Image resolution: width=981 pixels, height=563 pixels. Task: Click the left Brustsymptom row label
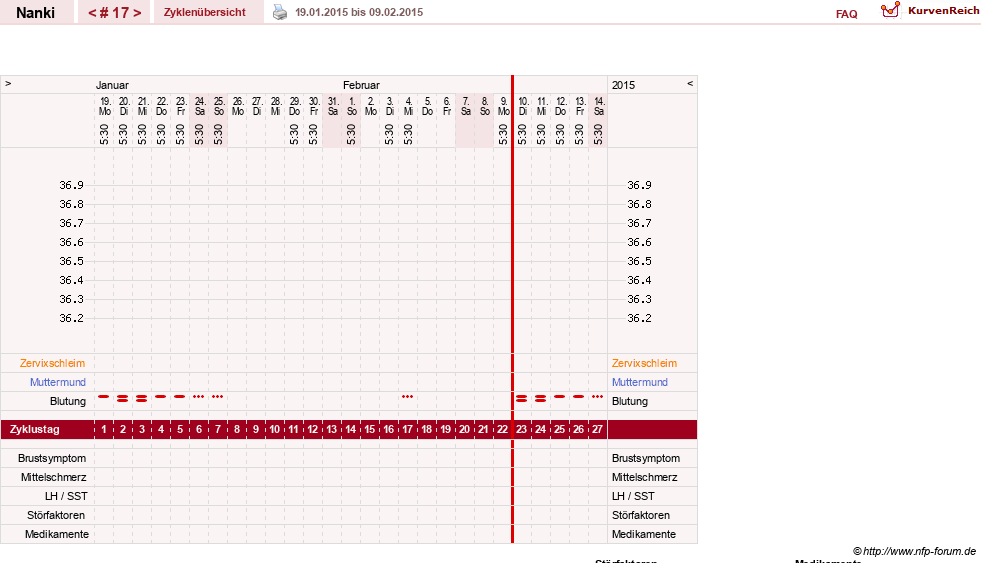tap(52, 459)
